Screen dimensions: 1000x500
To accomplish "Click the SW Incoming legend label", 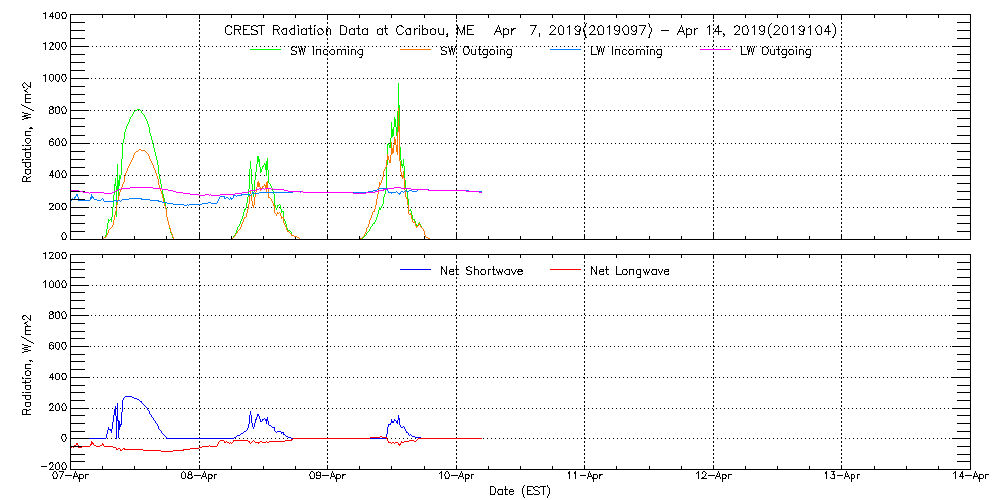I will [325, 52].
